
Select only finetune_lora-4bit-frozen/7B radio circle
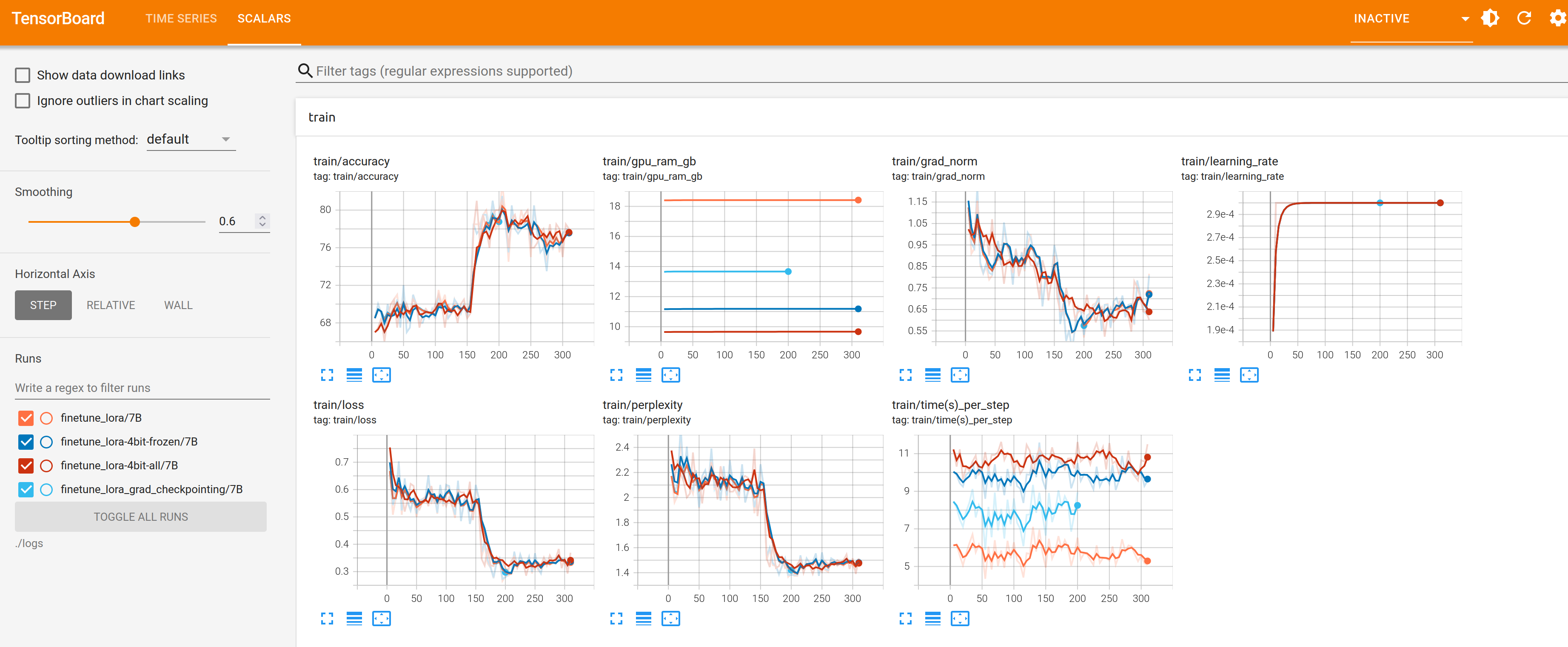(46, 442)
